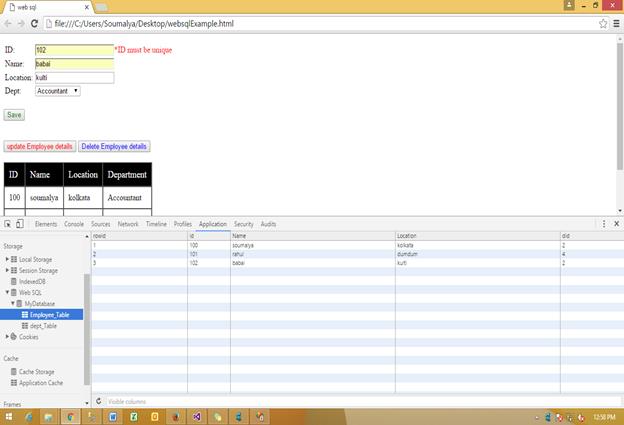
Task: Click the ID input field
Action: pyautogui.click(x=74, y=50)
